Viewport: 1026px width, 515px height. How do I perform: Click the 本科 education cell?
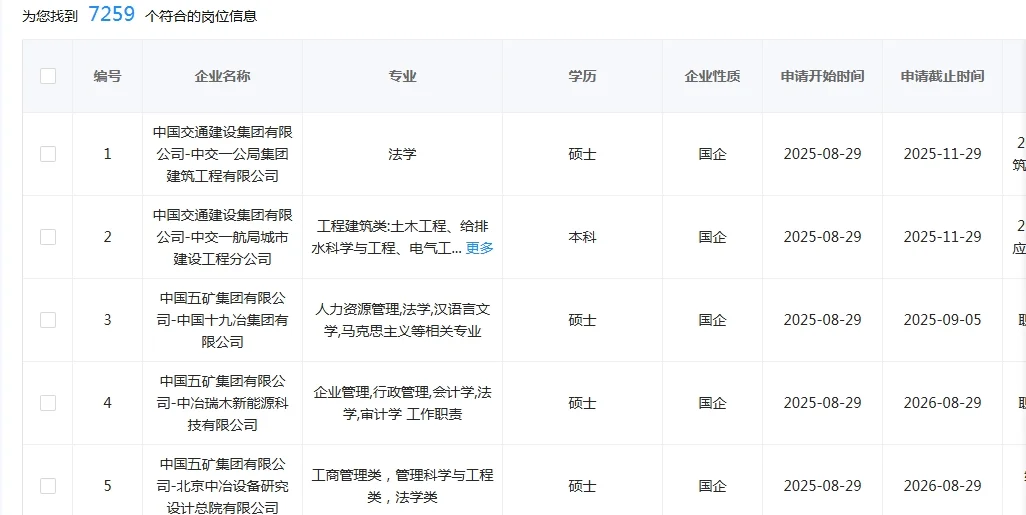[582, 237]
